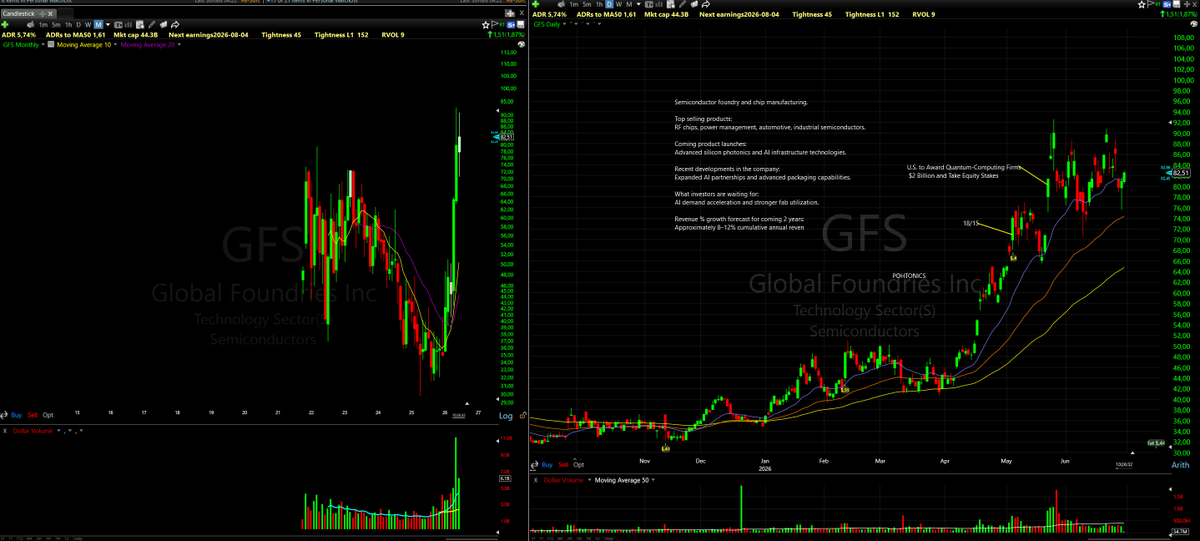Click share arrow icon on left chart
The image size is (1200, 541).
coord(175,24)
